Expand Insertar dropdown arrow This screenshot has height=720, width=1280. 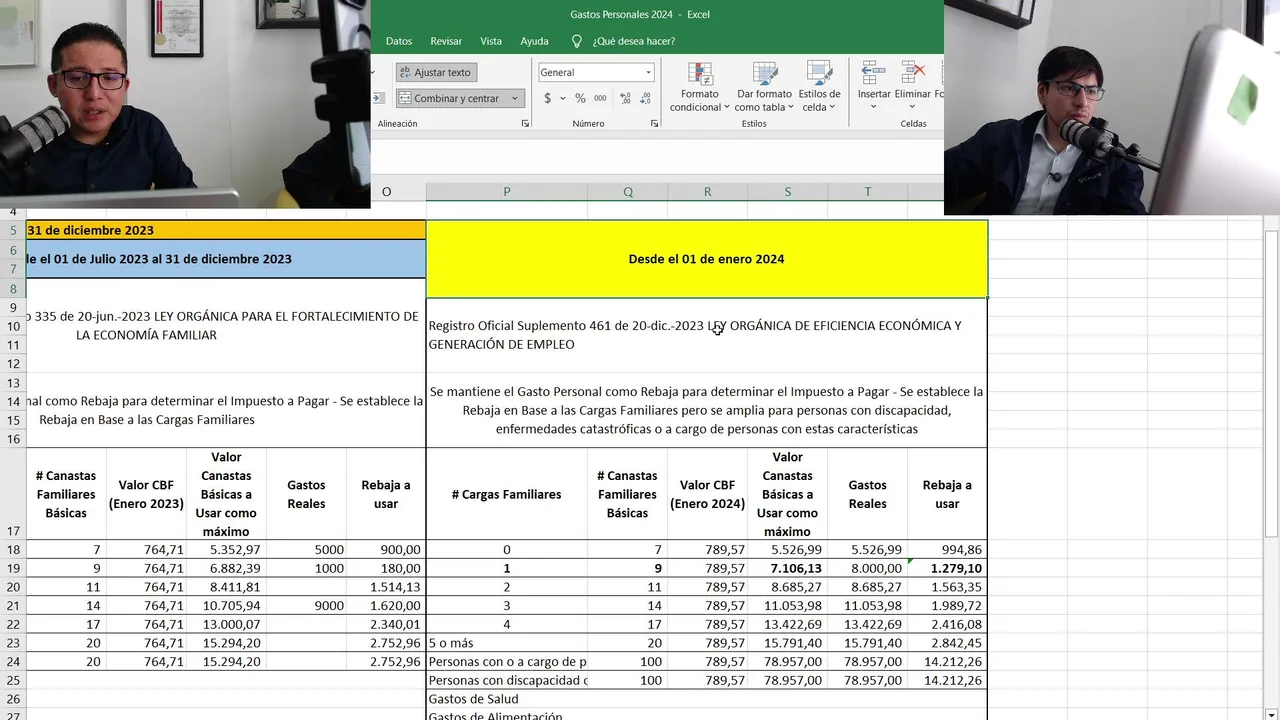[x=873, y=107]
